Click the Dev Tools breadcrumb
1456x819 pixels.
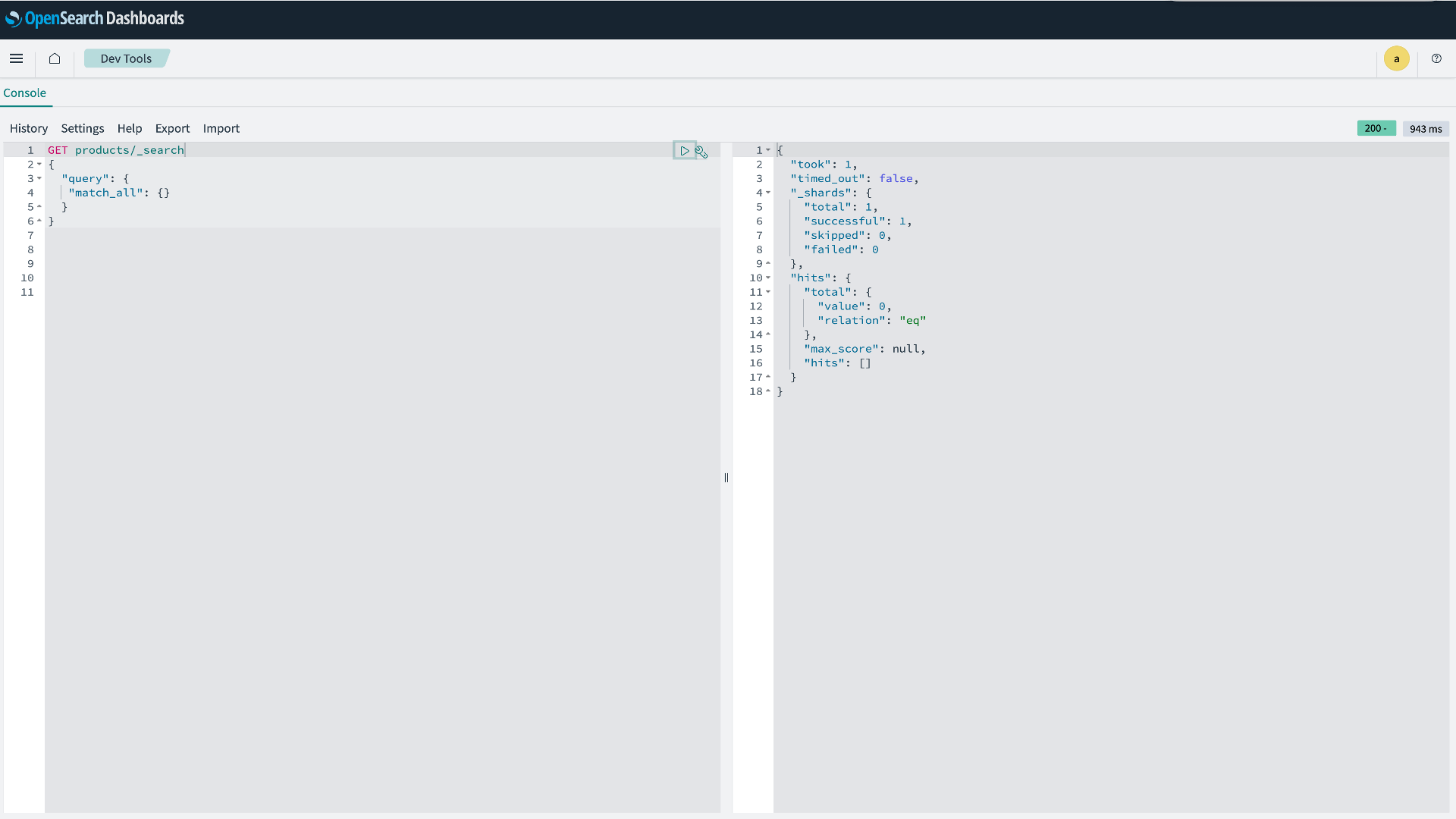pyautogui.click(x=126, y=58)
